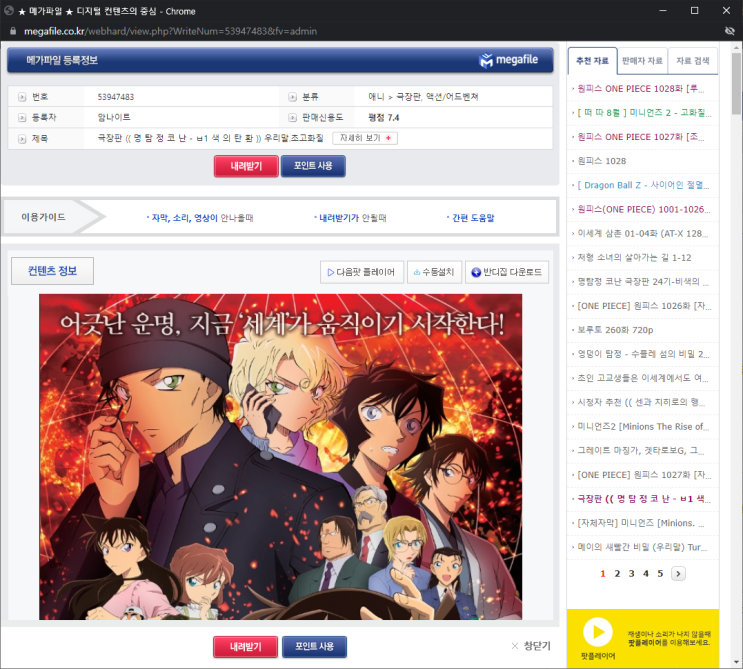Open 명탐정 코난 극장판 24기 link
Screen dimensions: 743x669
[x=643, y=281]
